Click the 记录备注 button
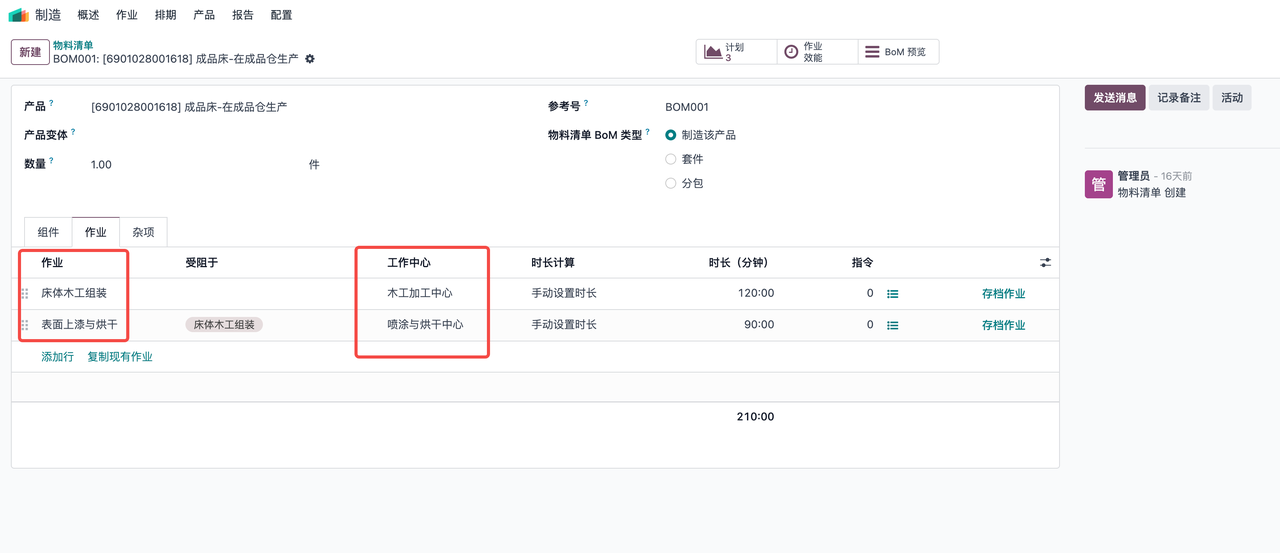The width and height of the screenshot is (1280, 553). [1179, 97]
